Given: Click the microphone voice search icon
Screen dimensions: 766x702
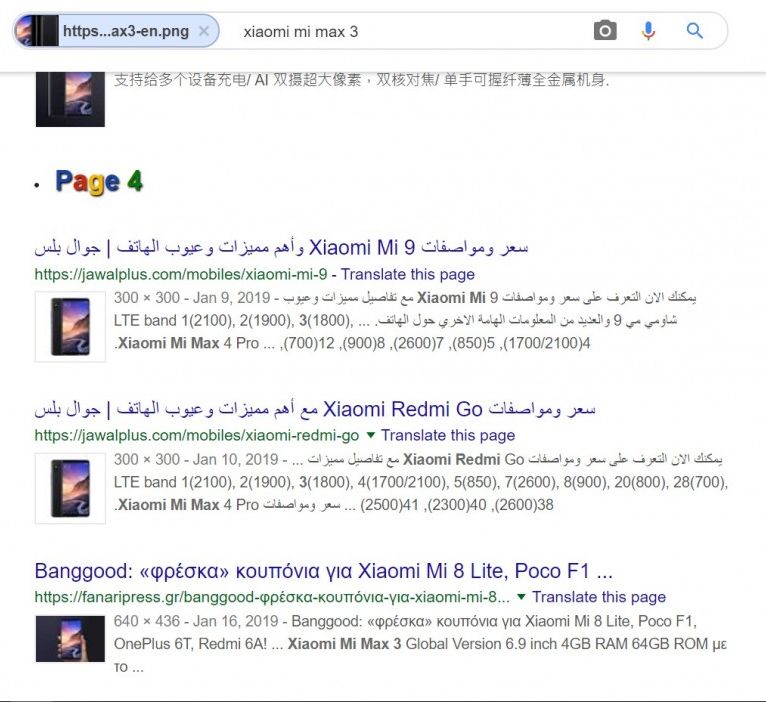Looking at the screenshot, I should pyautogui.click(x=648, y=31).
